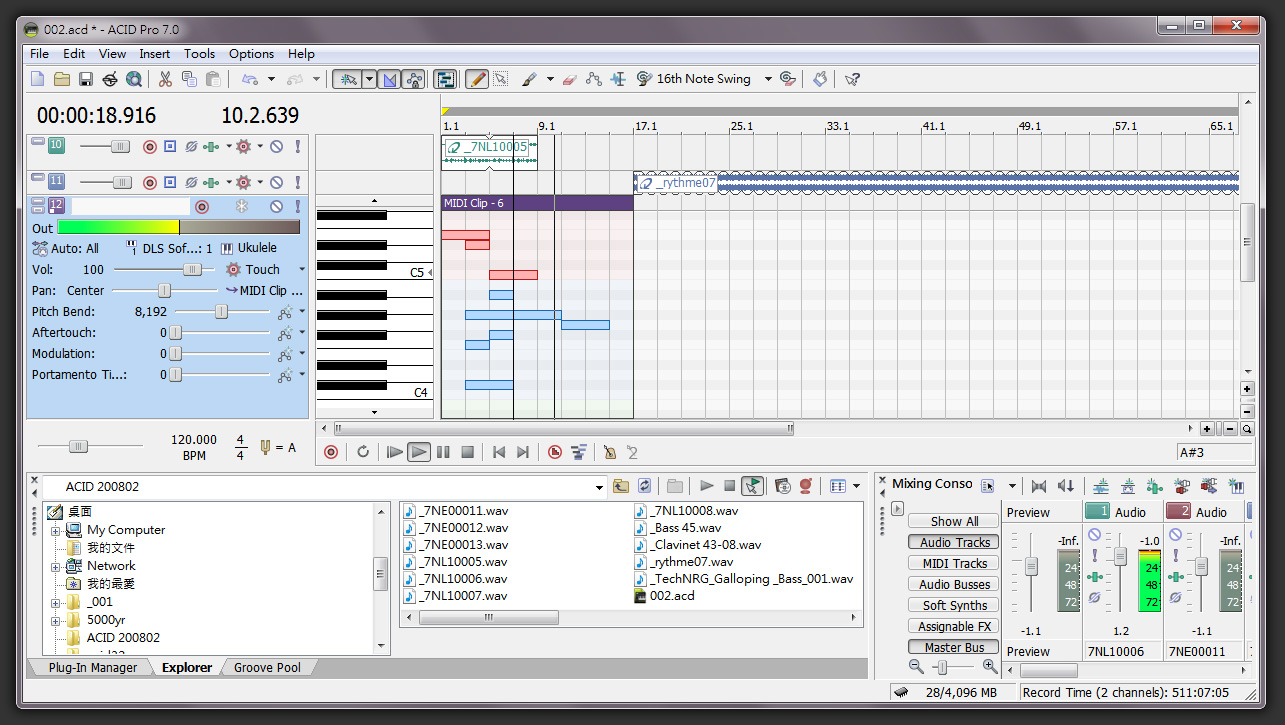Select the Erase tool

[x=570, y=79]
